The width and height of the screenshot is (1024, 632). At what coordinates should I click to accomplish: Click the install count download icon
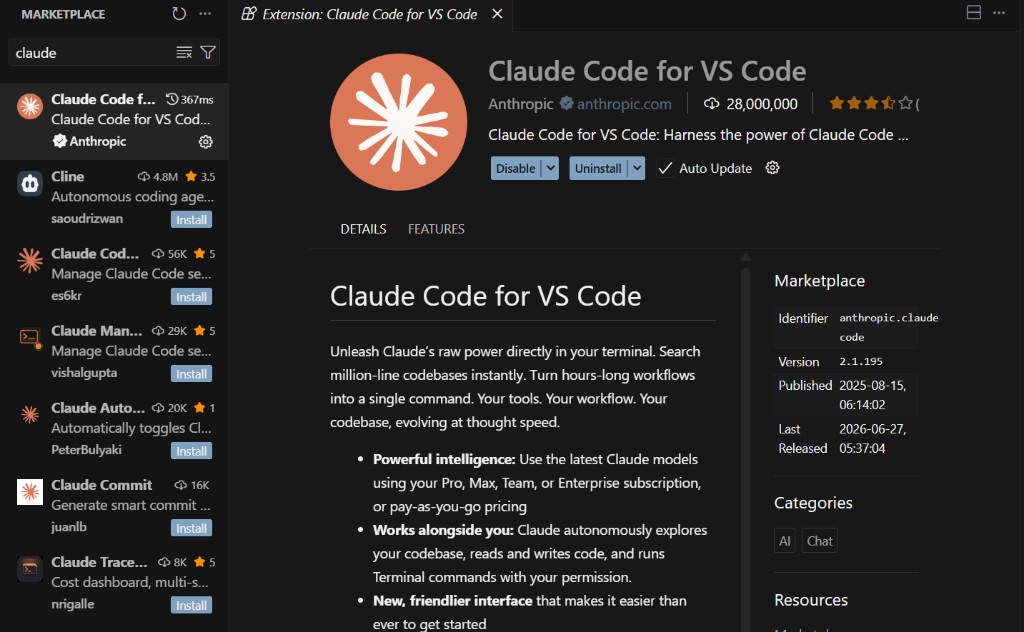(711, 104)
